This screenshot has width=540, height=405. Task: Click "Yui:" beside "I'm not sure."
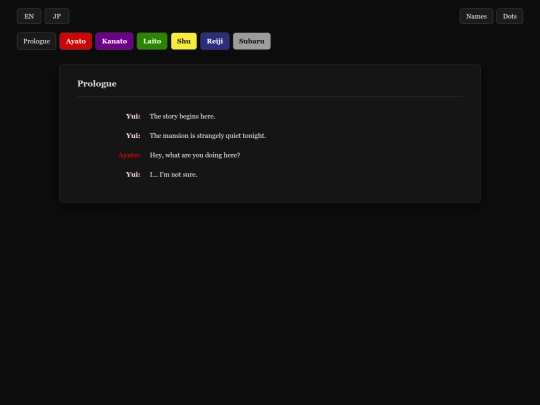click(x=133, y=175)
